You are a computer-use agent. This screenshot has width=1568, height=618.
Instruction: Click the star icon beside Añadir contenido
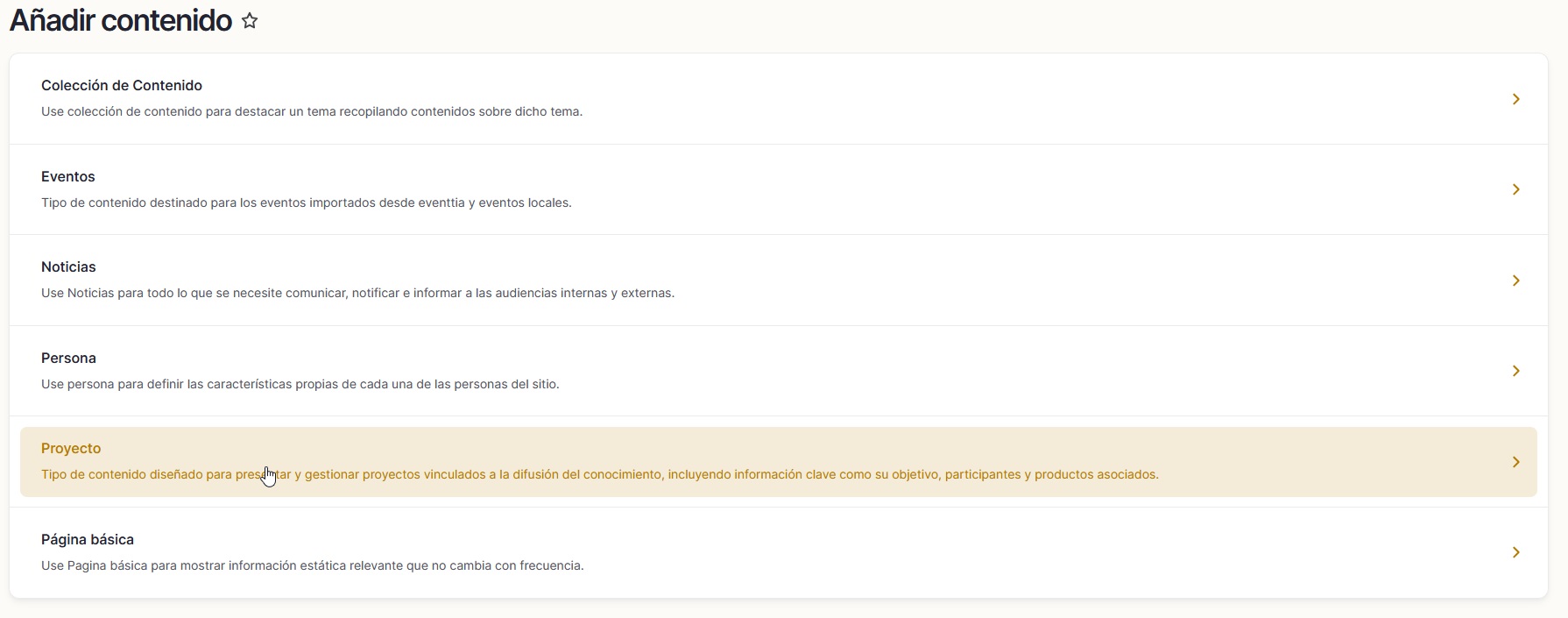coord(250,22)
